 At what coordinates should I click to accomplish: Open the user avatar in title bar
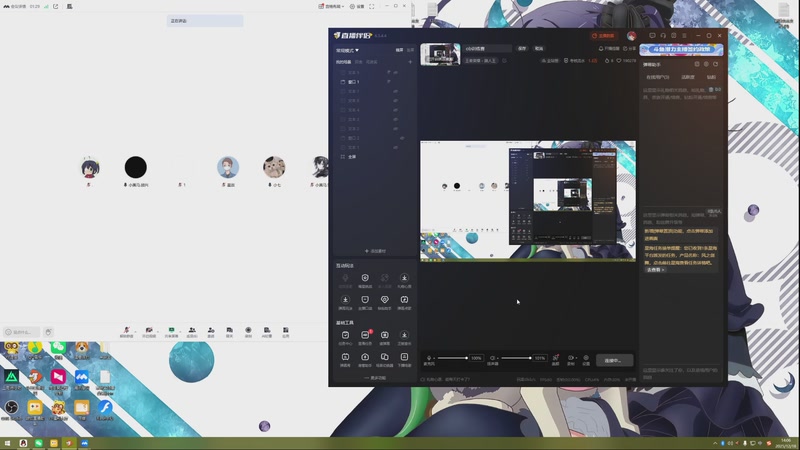coord(632,36)
